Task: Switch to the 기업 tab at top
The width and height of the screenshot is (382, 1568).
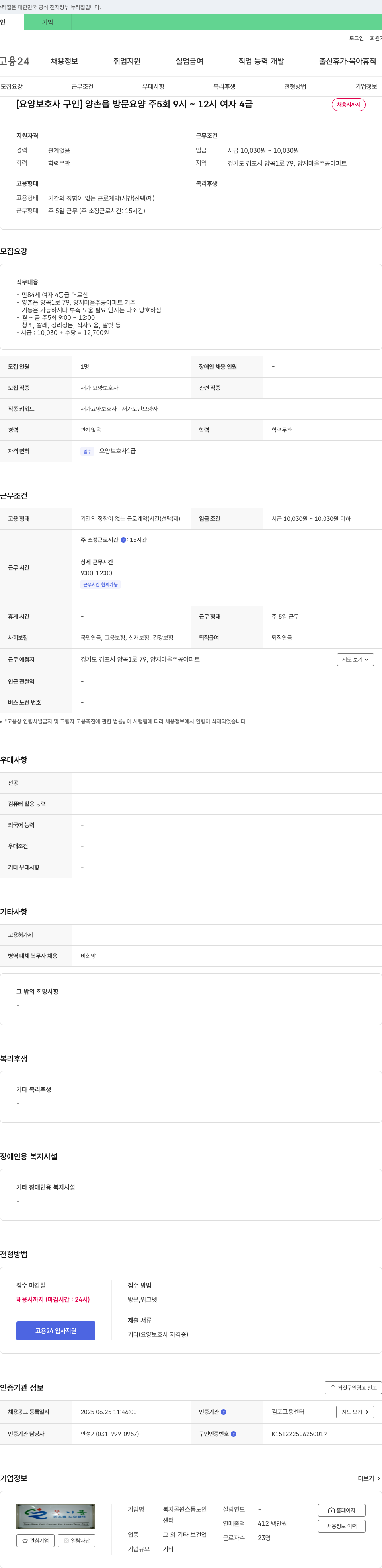Action: point(47,23)
